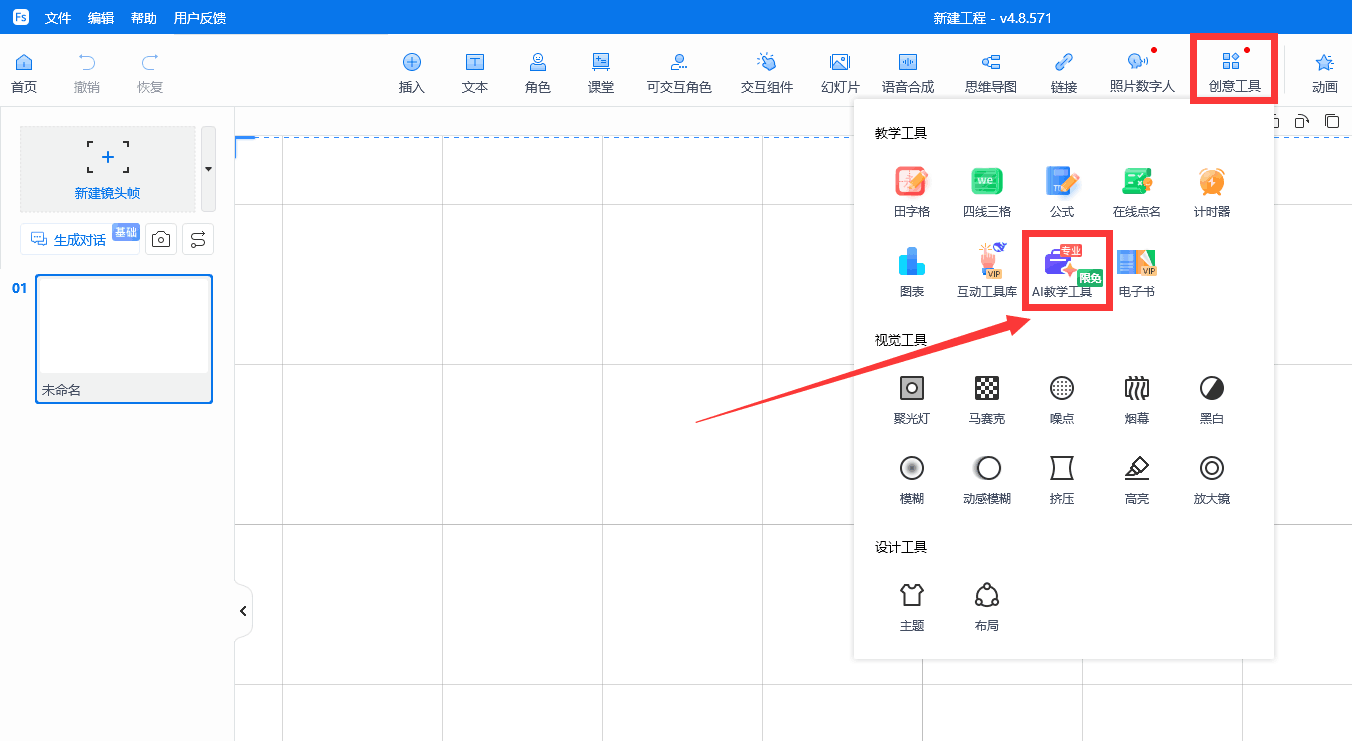1352x741 pixels.
Task: Select the 四线三格 tool icon
Action: click(x=986, y=183)
